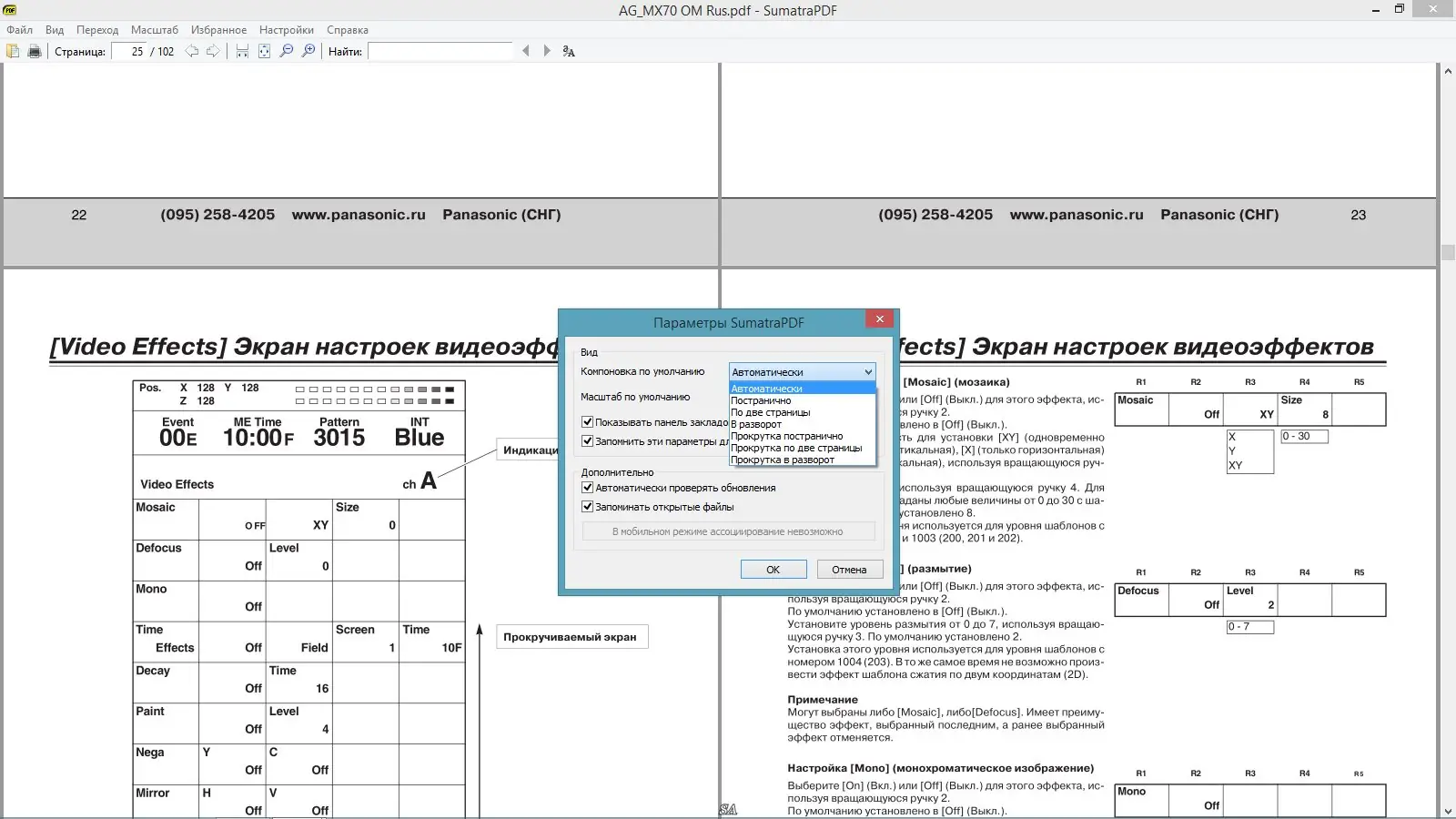This screenshot has width=1456, height=819.
Task: Zoom out using the magnifier minus icon
Action: click(286, 51)
